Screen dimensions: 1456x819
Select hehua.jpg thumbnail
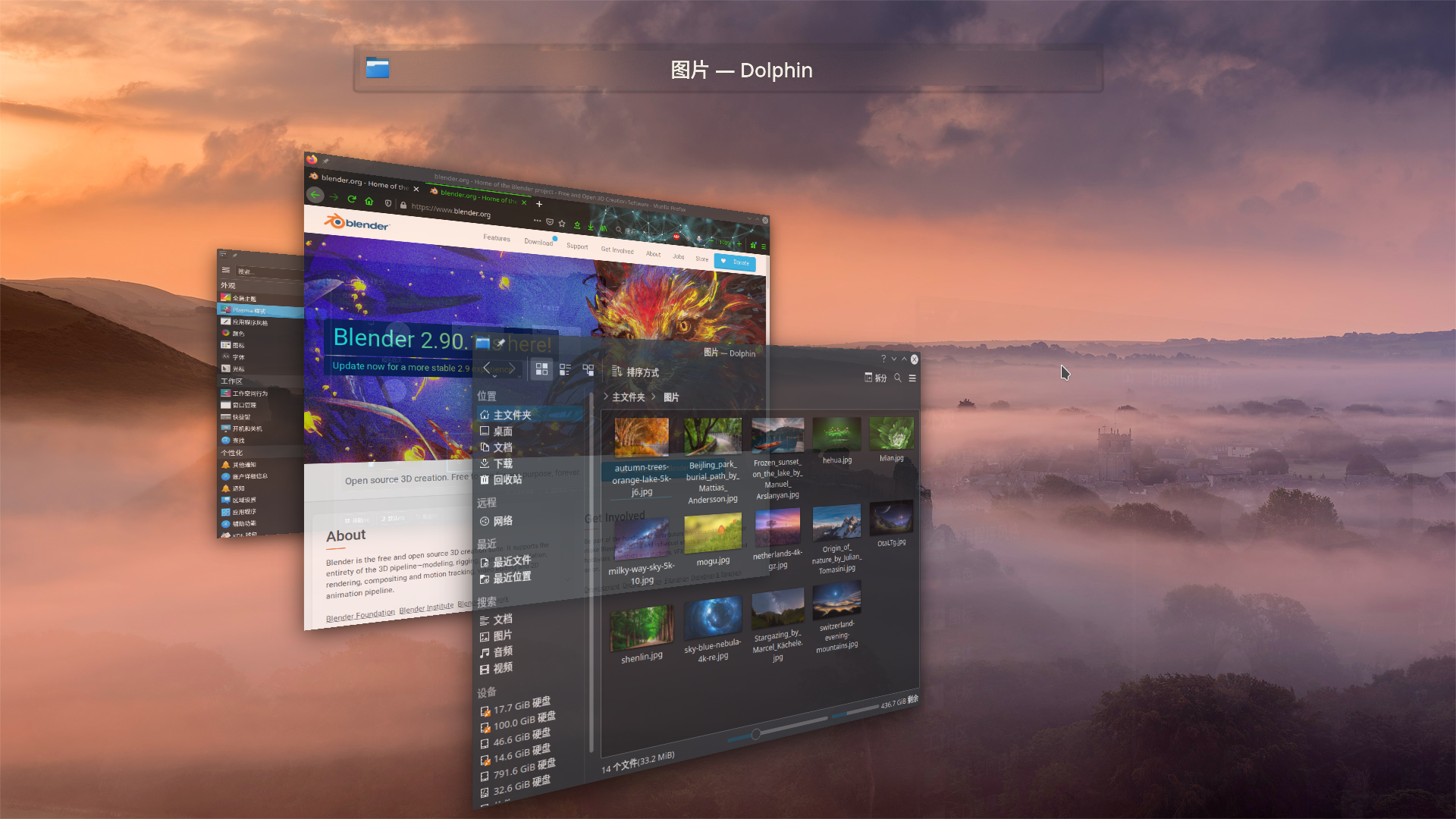[836, 435]
